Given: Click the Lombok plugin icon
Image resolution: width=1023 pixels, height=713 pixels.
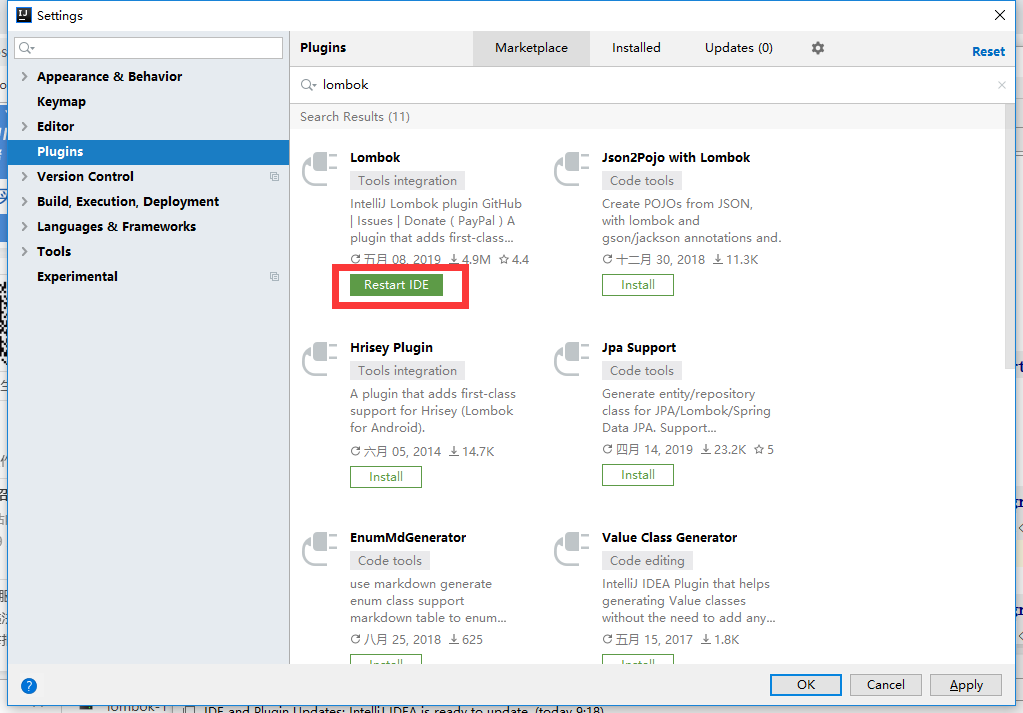Looking at the screenshot, I should [320, 168].
